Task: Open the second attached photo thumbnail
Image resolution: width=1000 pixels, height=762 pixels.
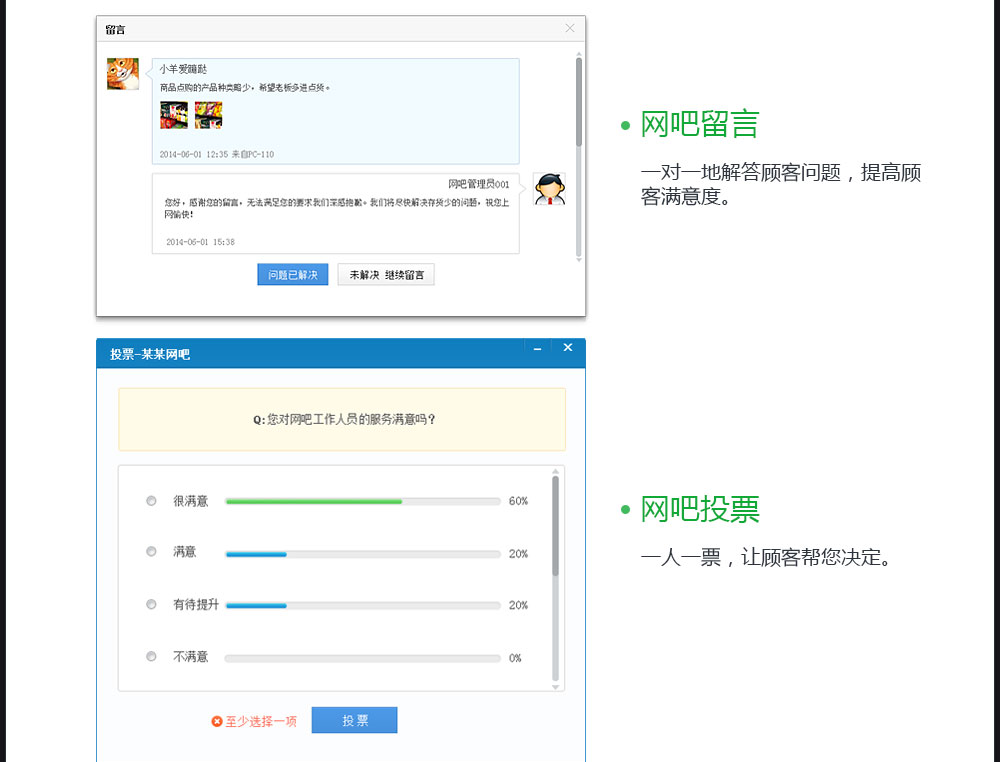Action: pos(208,115)
